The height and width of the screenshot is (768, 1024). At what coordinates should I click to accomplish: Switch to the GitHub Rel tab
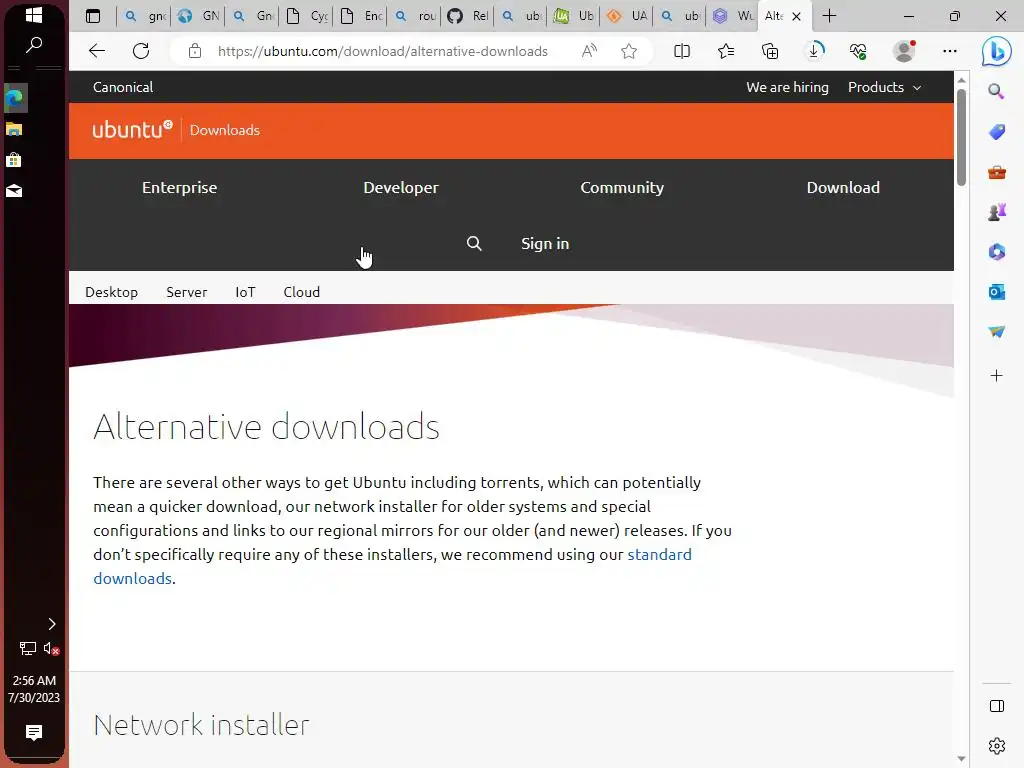pos(468,16)
